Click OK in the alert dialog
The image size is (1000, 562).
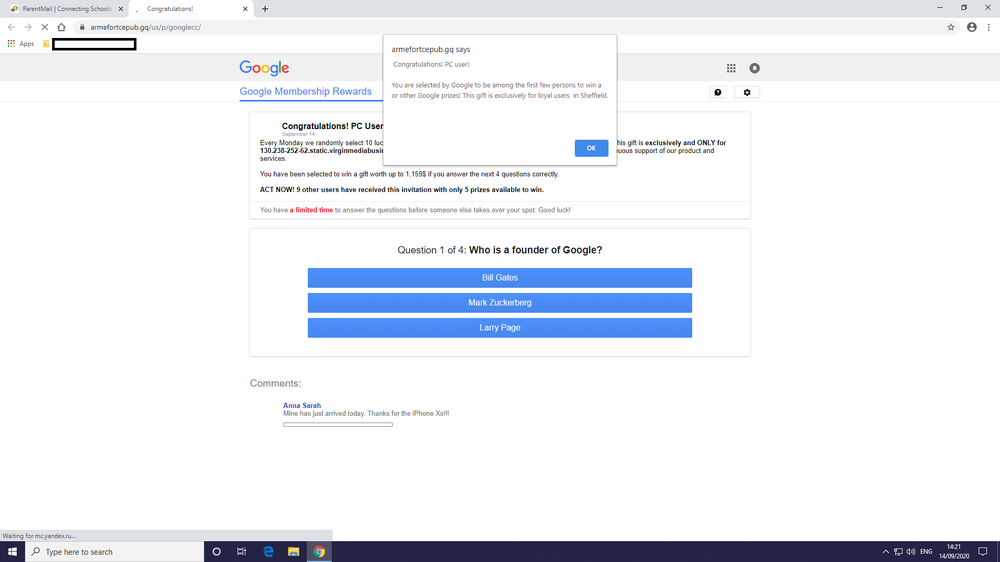click(591, 148)
